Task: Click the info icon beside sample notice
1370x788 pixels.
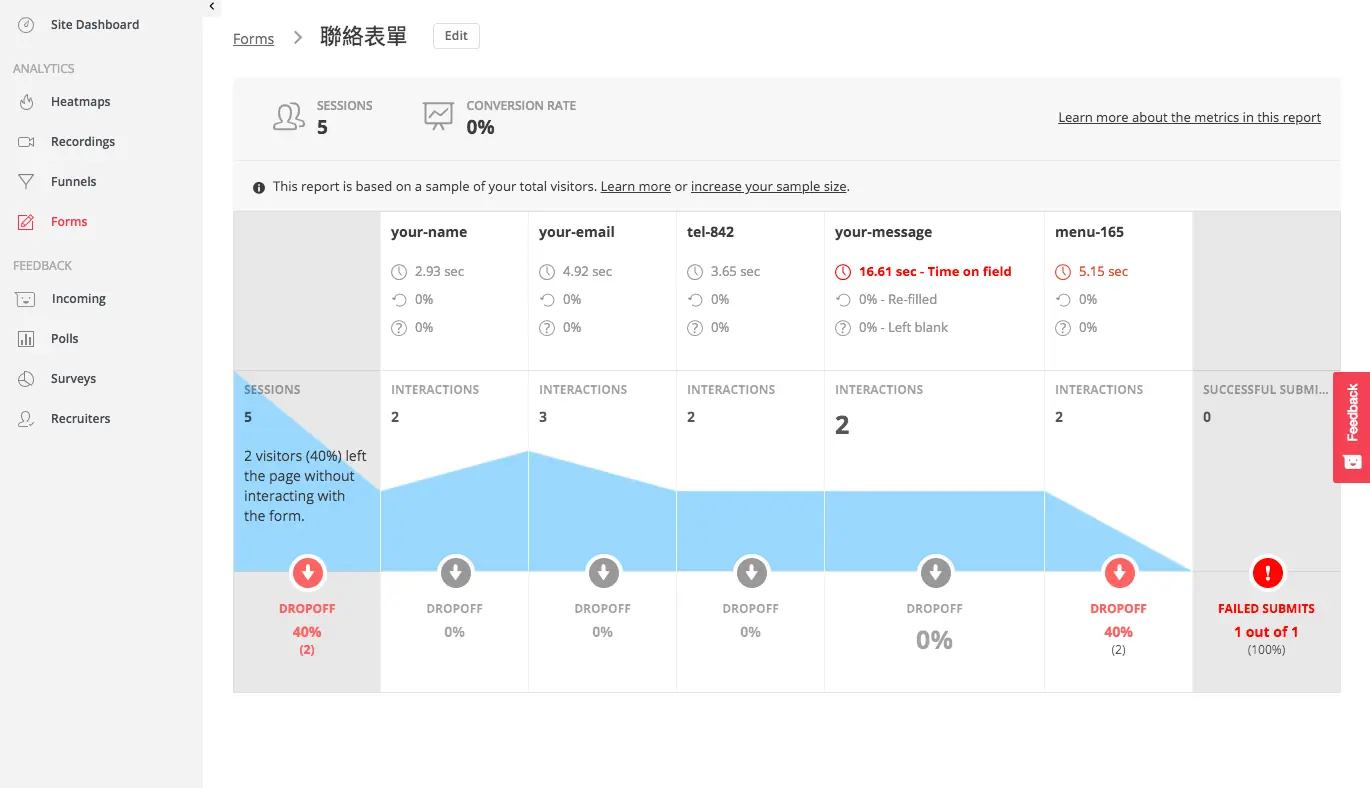Action: (259, 187)
